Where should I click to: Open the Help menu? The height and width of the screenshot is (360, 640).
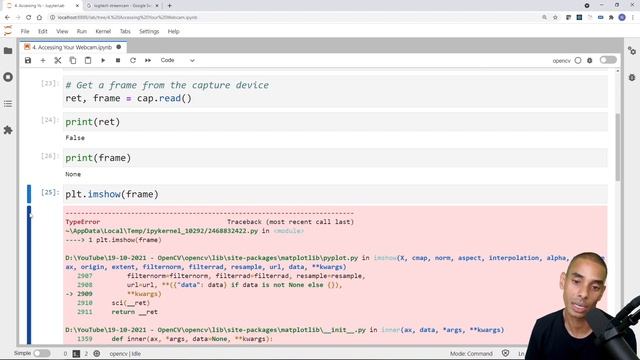[x=173, y=31]
